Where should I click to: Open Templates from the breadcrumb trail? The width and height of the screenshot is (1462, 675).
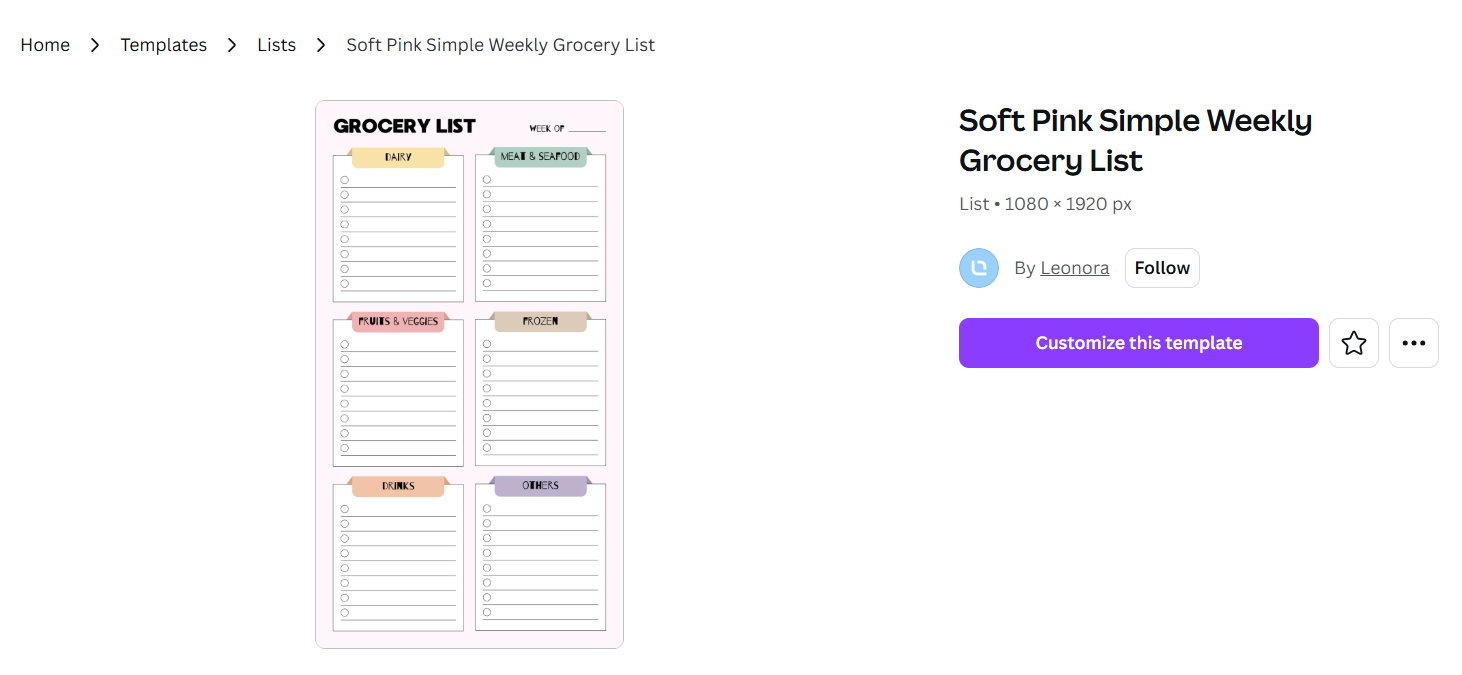point(163,45)
